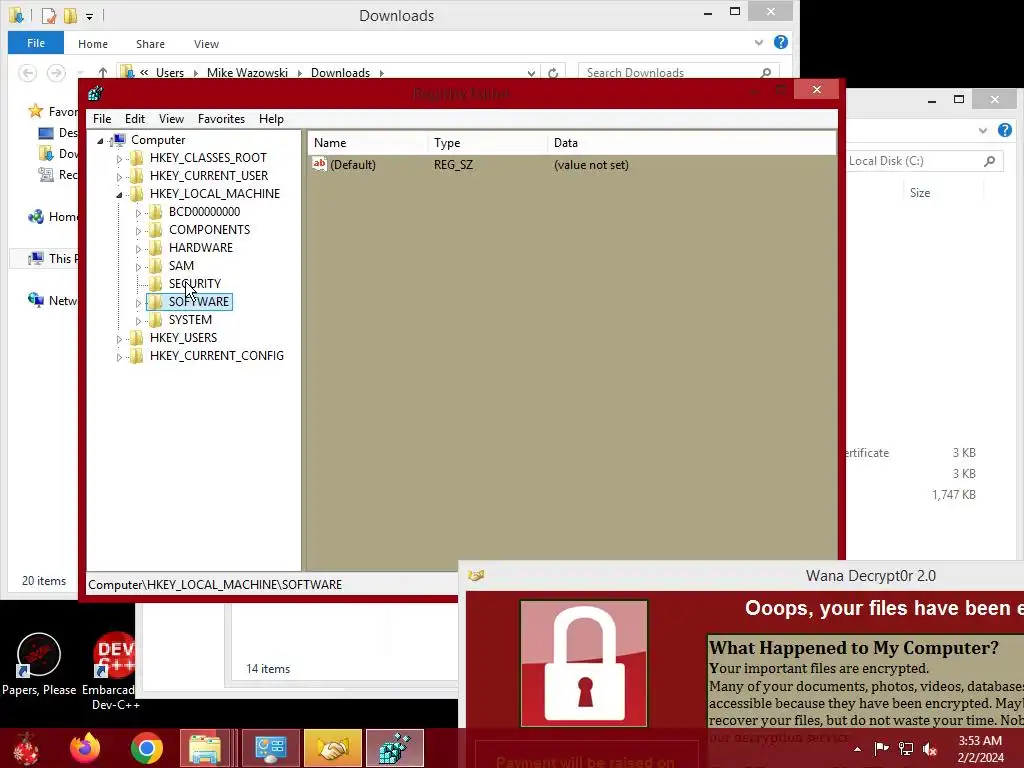Viewport: 1024px width, 768px height.
Task: Select BCD00000000 folder icon
Action: 155,212
